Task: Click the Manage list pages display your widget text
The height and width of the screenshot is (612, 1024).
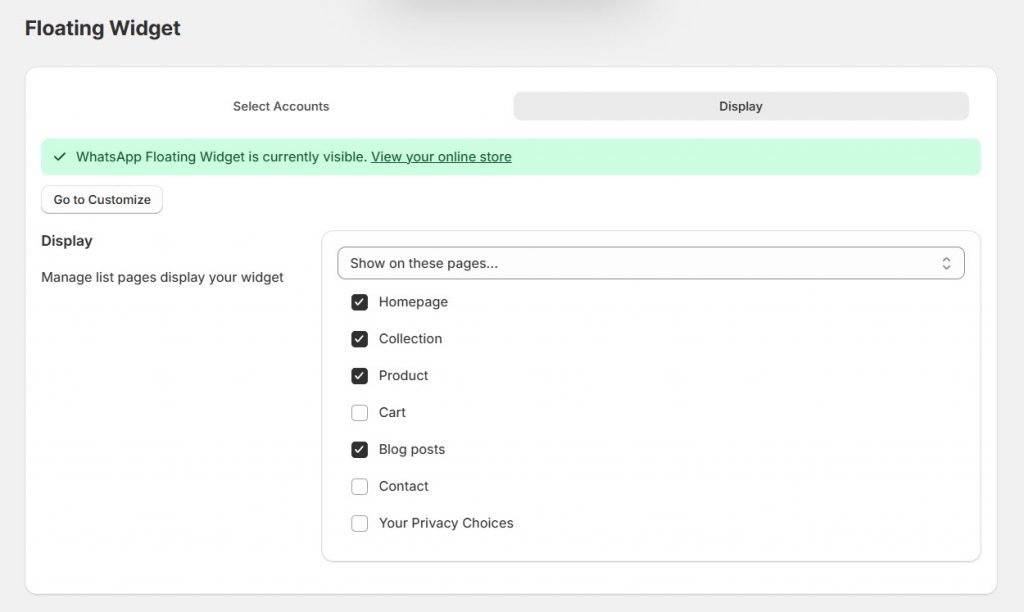Action: point(162,277)
